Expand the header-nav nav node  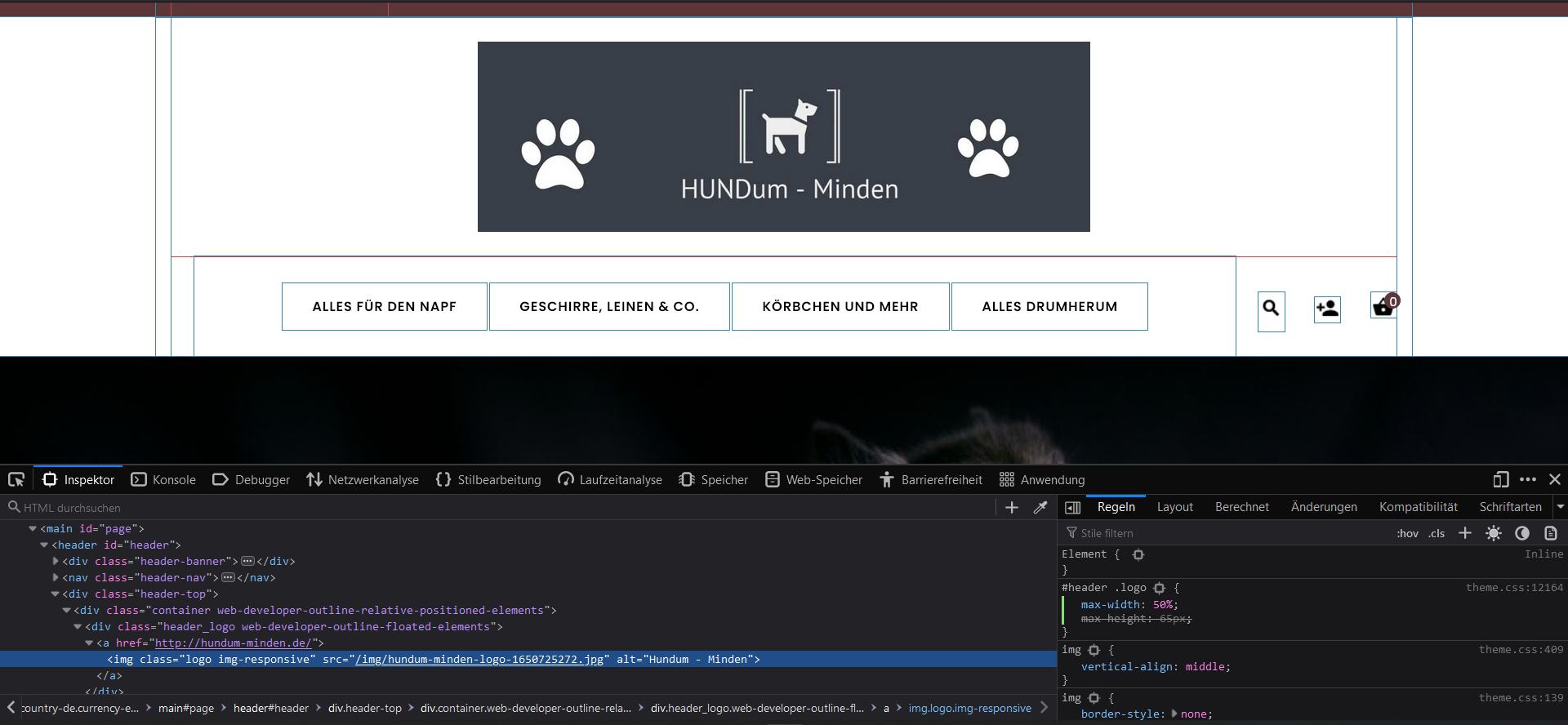pyautogui.click(x=56, y=578)
